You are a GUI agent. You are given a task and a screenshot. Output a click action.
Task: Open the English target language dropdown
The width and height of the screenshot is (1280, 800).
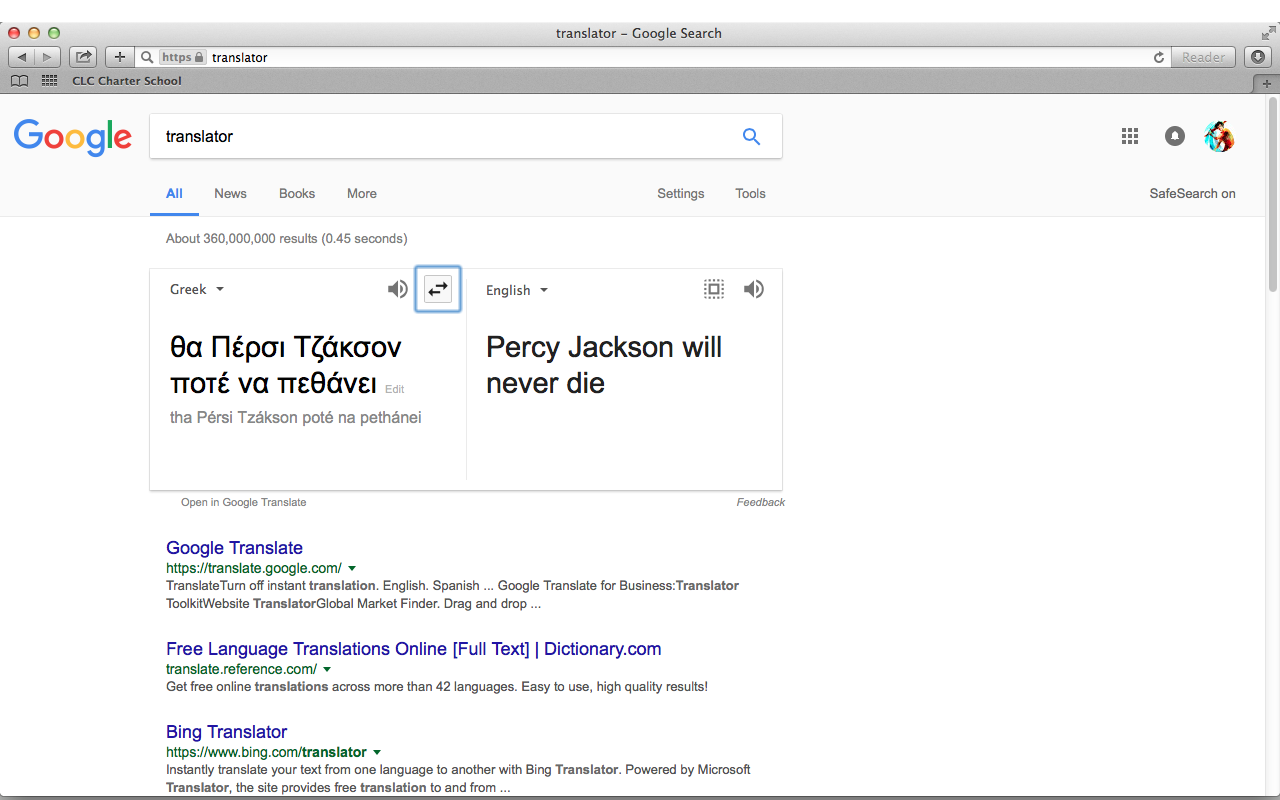click(517, 290)
